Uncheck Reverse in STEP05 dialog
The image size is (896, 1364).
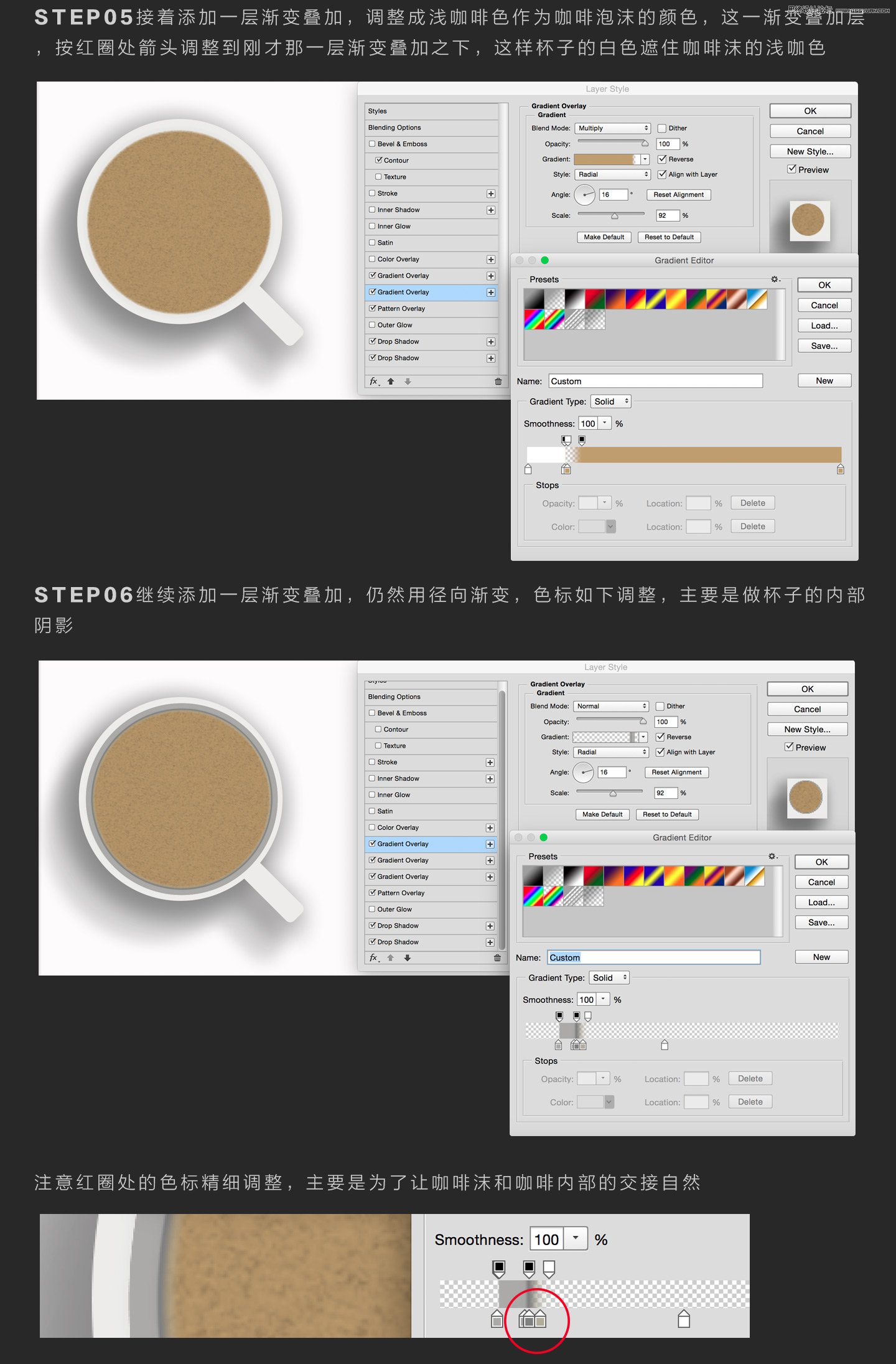click(x=662, y=159)
